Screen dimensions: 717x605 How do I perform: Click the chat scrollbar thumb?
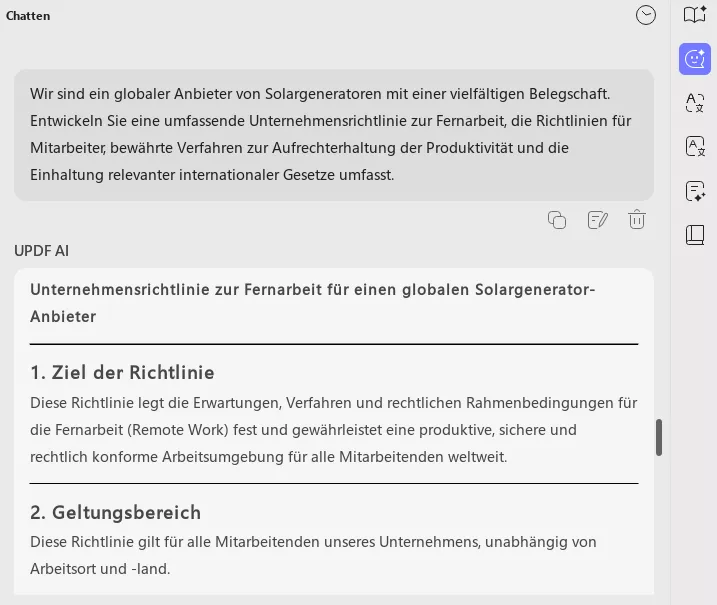point(659,437)
